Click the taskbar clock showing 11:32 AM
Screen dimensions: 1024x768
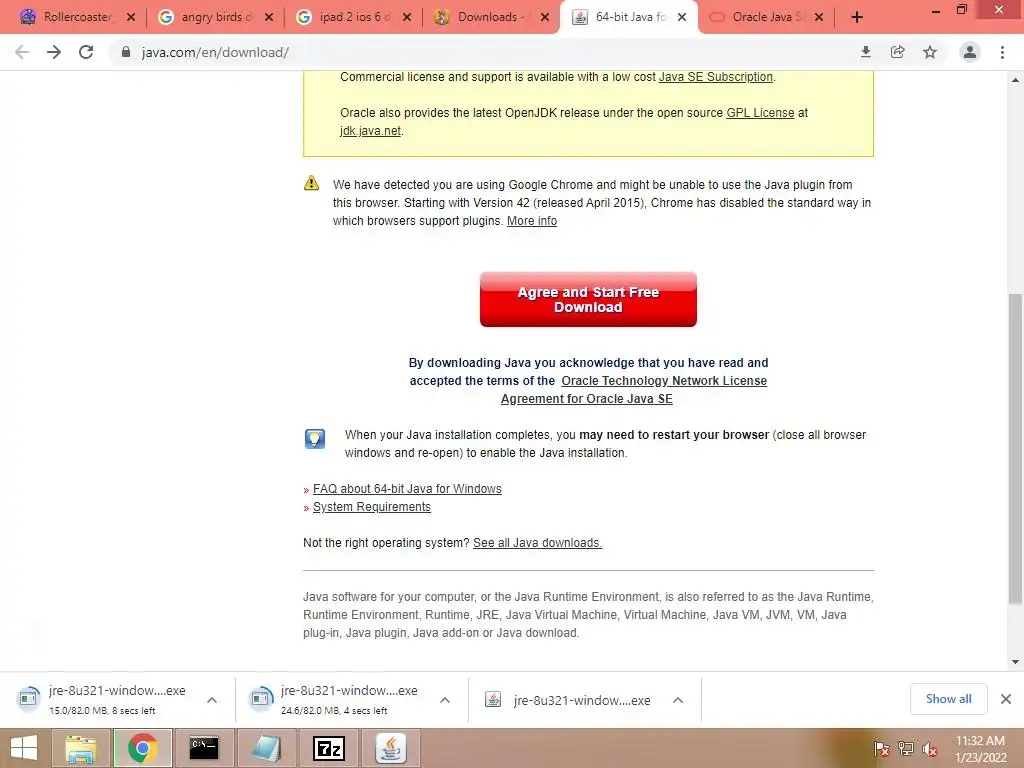(980, 749)
